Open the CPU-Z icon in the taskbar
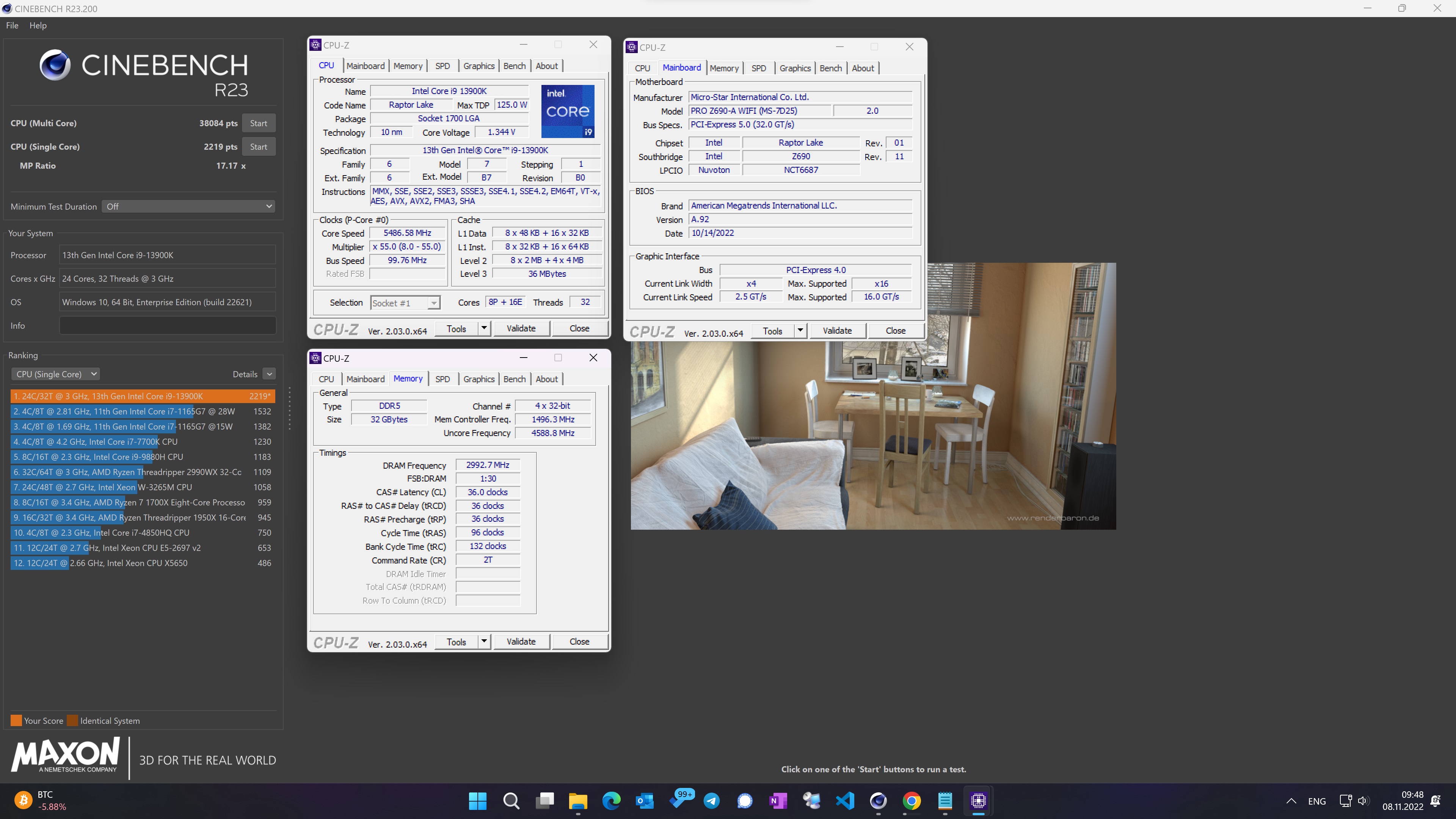This screenshot has height=819, width=1456. 978,800
